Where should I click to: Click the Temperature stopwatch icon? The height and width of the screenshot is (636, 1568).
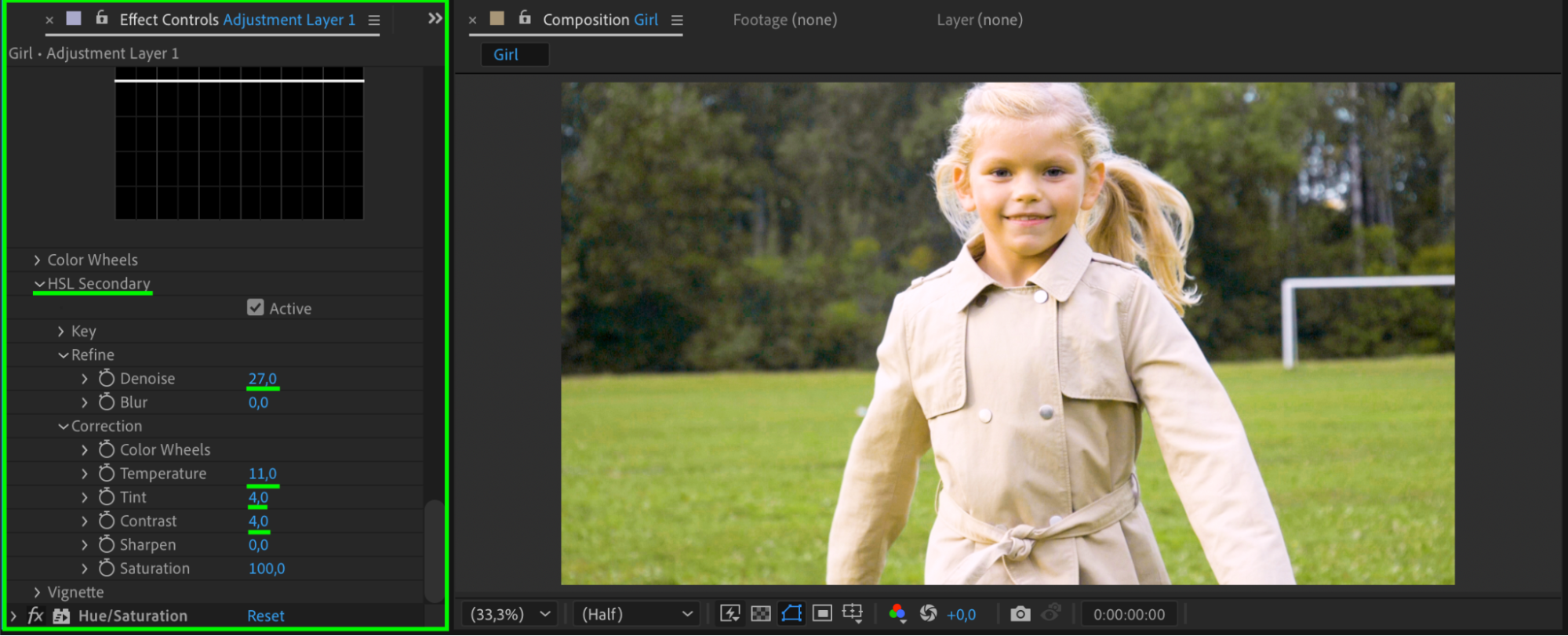click(107, 474)
